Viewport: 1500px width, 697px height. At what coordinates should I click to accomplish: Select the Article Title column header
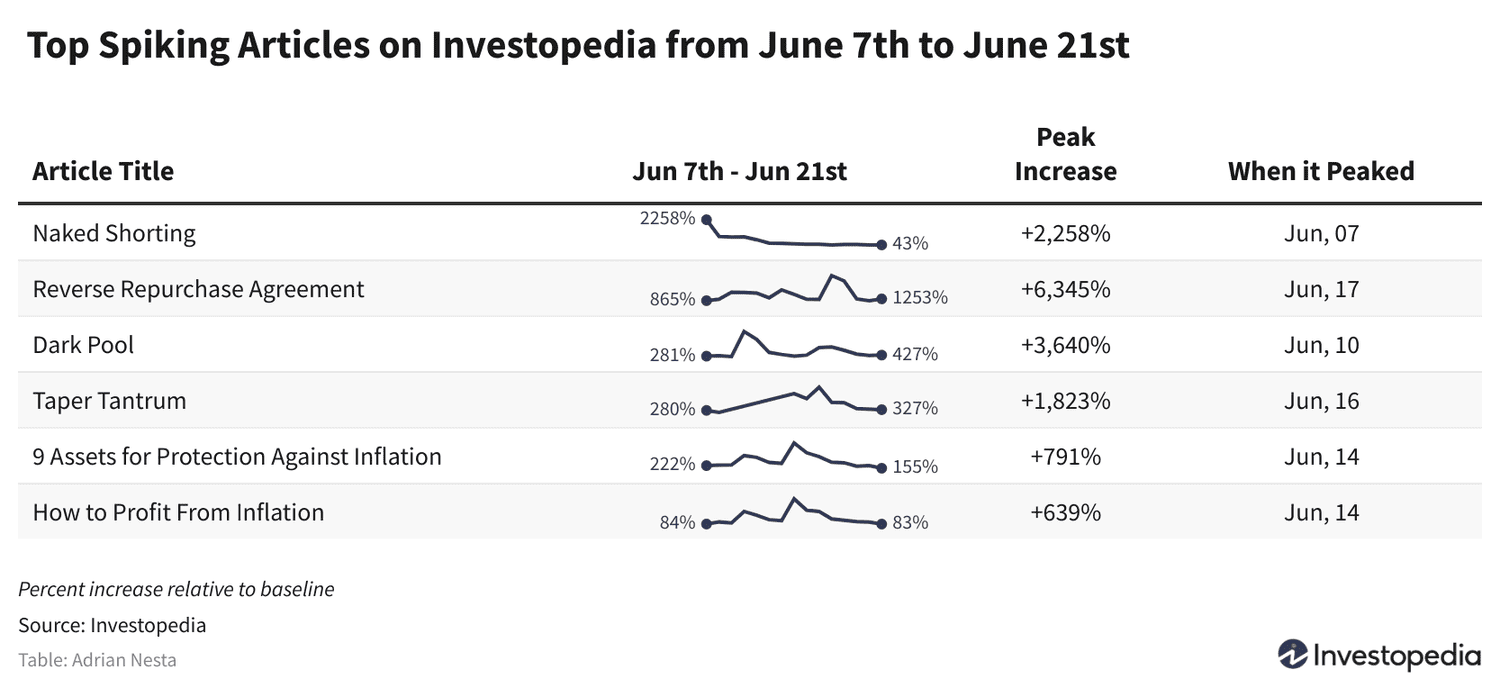[103, 171]
